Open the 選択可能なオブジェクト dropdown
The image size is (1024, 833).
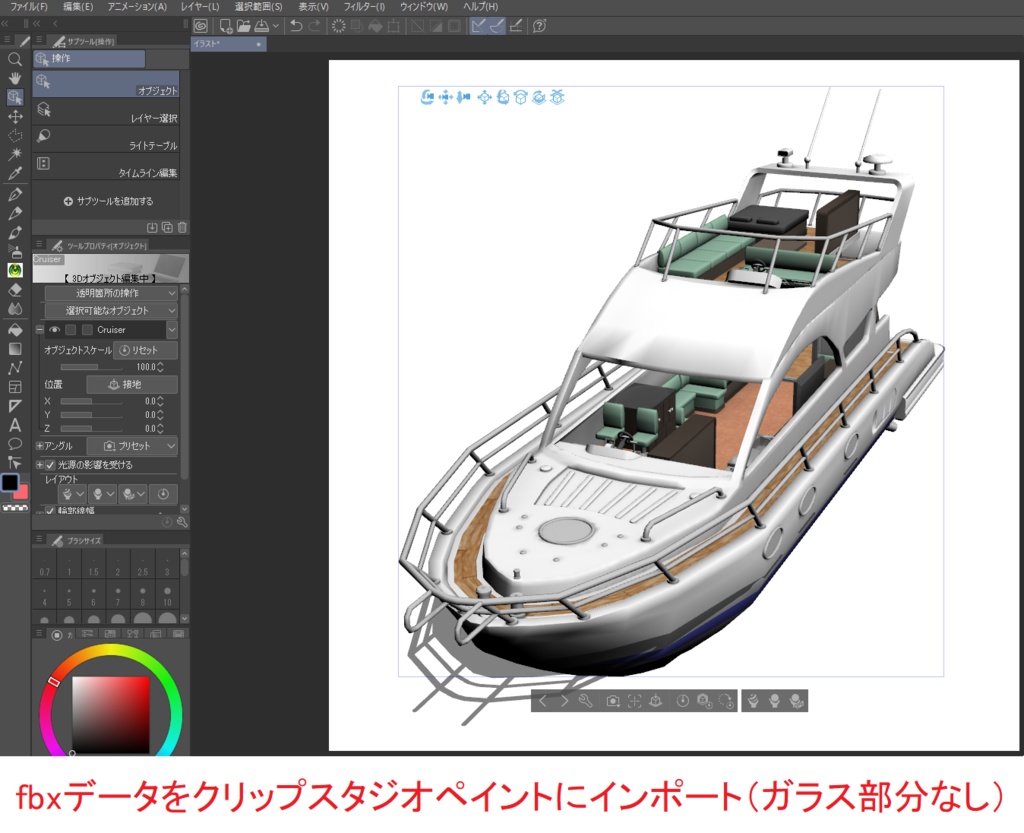tap(110, 310)
